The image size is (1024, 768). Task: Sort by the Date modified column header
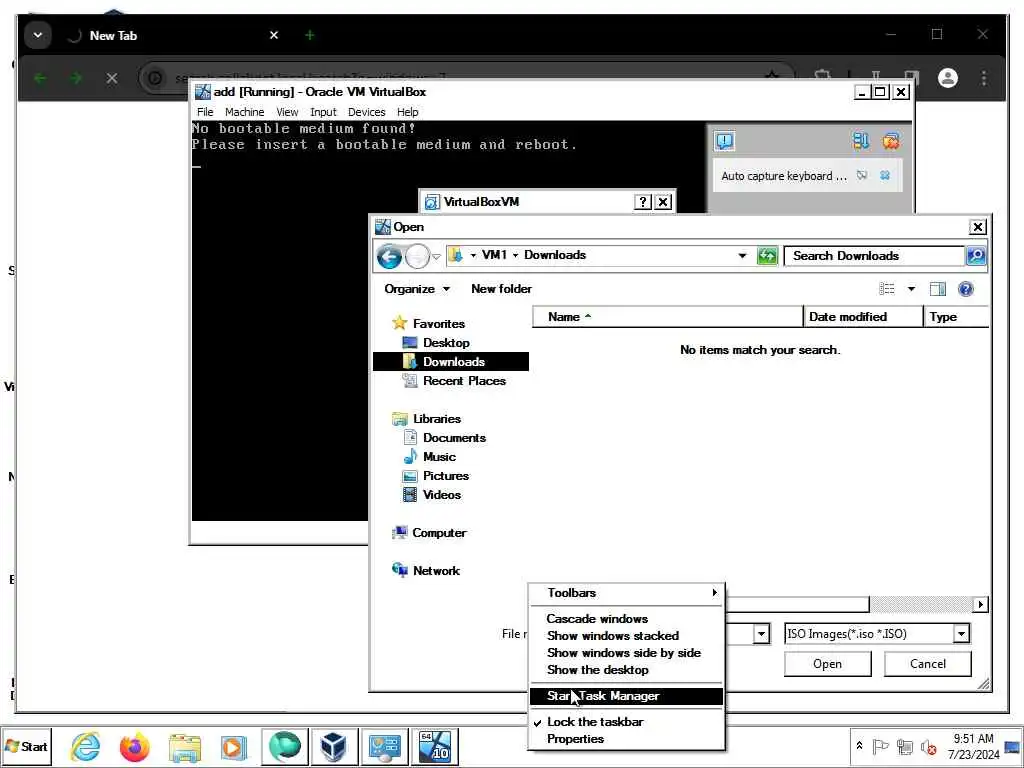(862, 317)
